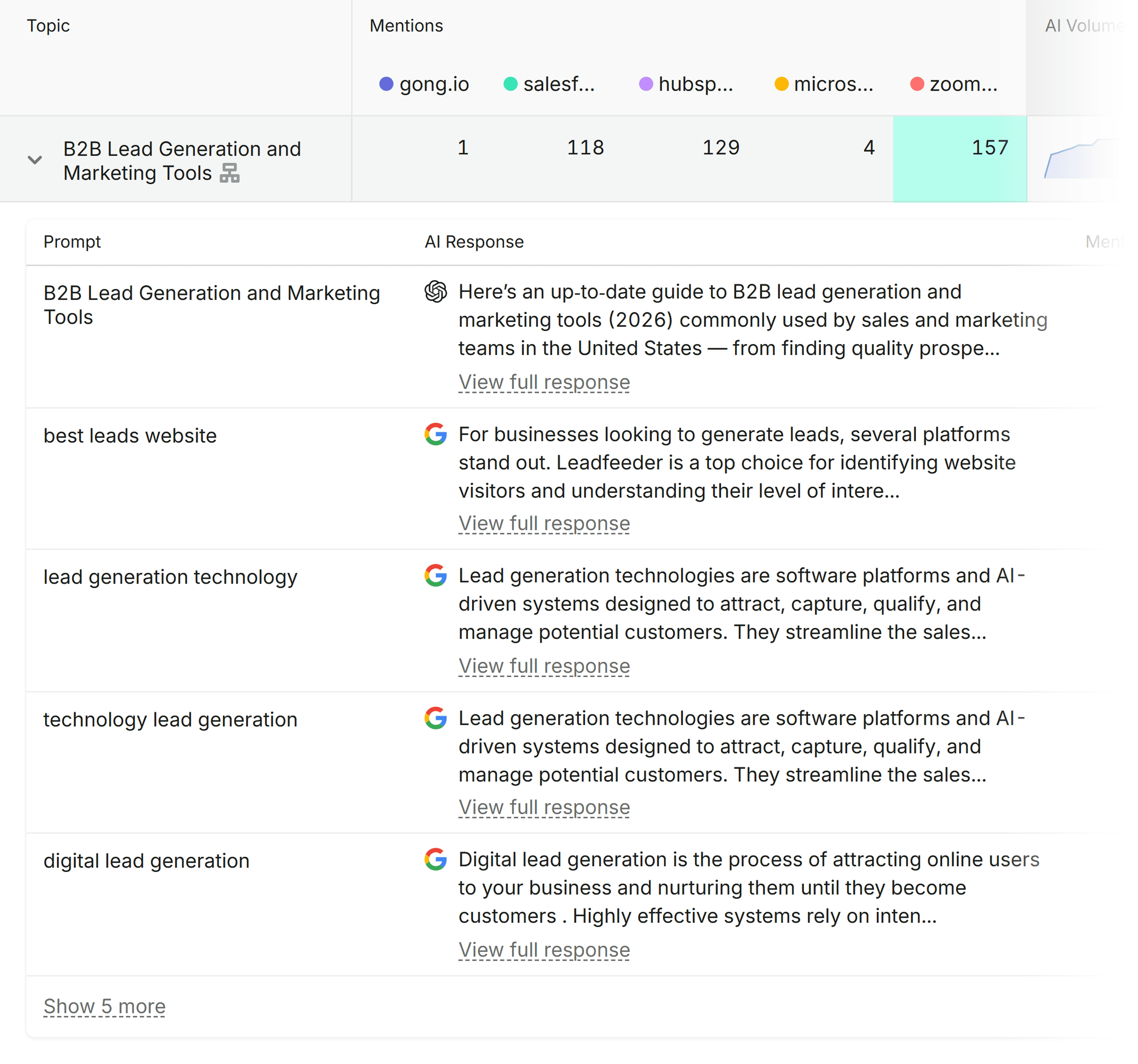1138x1064 pixels.
Task: Click the AI volume trend sparkline chart
Action: [1082, 158]
